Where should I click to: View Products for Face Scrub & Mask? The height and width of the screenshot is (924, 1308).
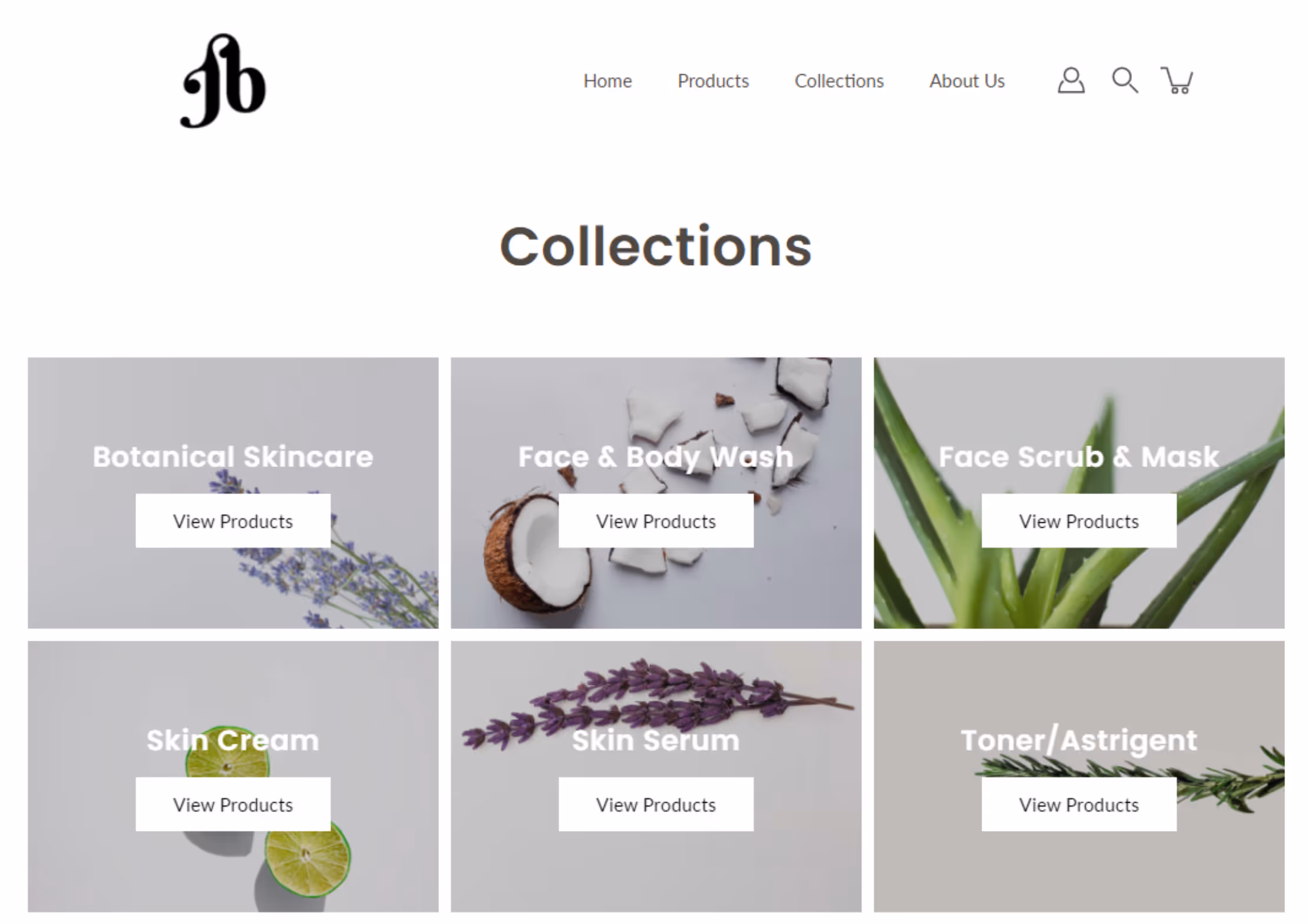pyautogui.click(x=1079, y=521)
